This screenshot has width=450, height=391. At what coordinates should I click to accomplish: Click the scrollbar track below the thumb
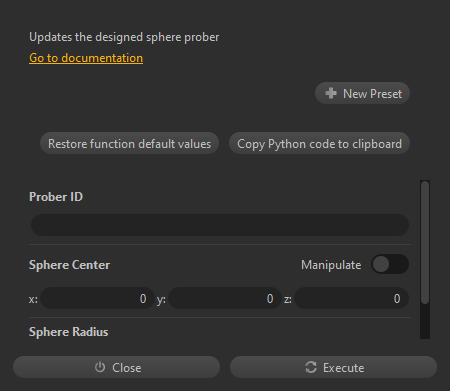click(x=425, y=322)
